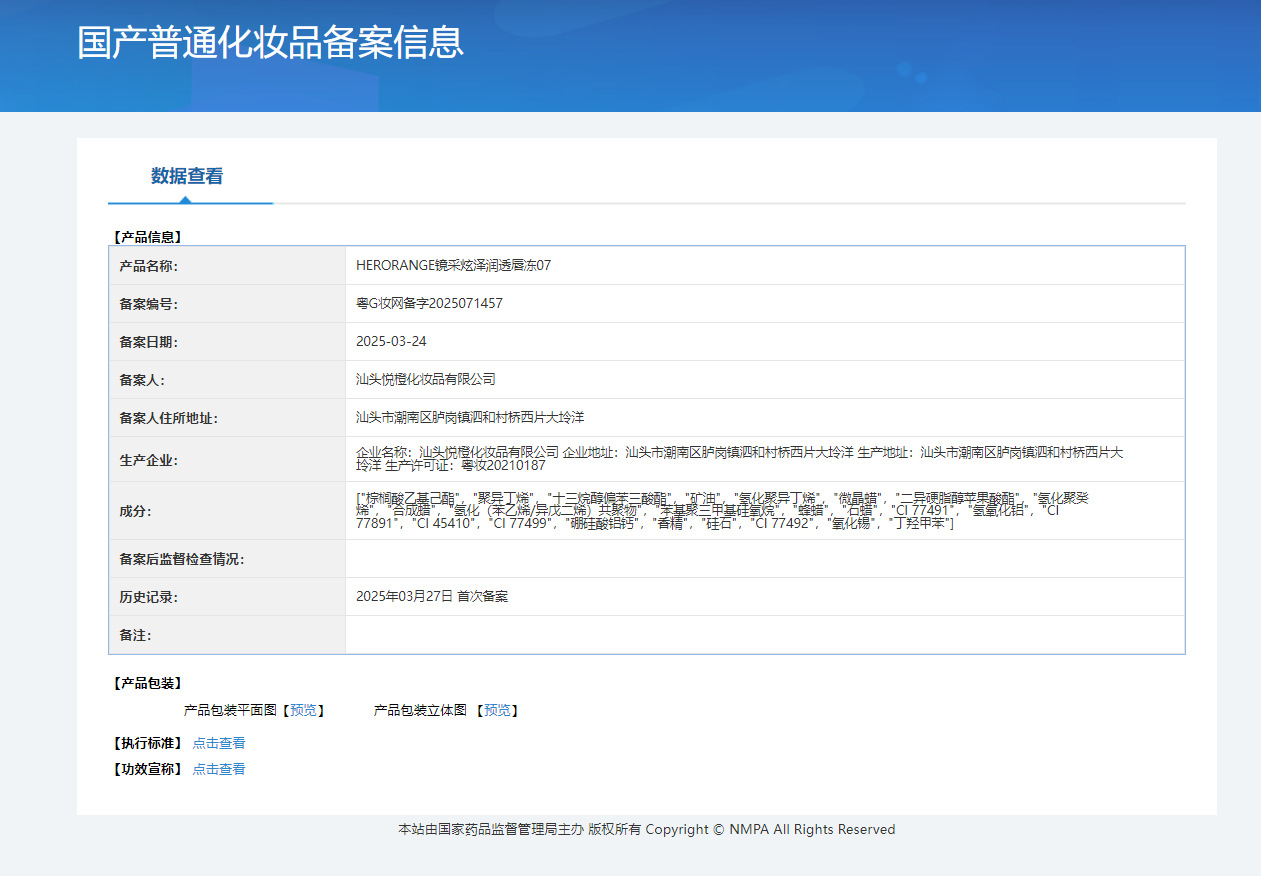Select product name HERORANGE镜采炫泽润透唇冻07
The height and width of the screenshot is (876, 1261).
tap(453, 266)
